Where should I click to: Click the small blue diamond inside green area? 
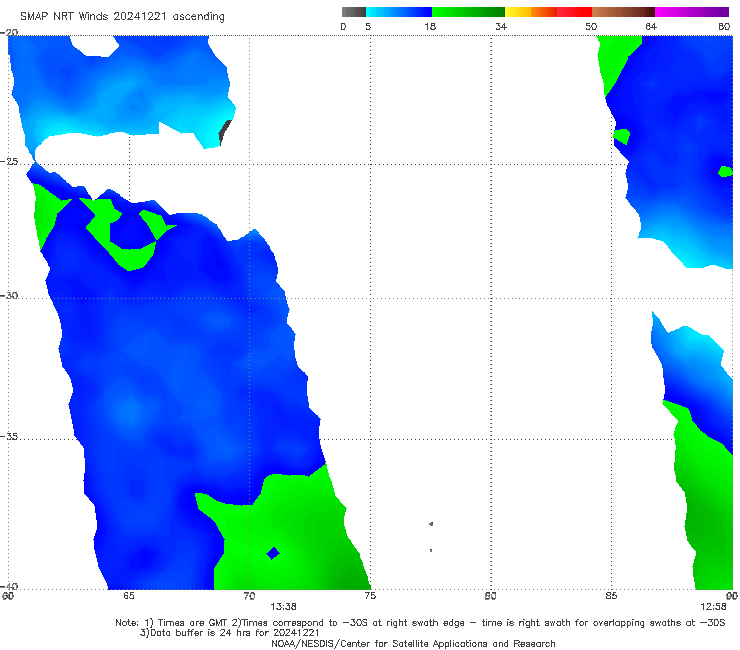(x=273, y=553)
